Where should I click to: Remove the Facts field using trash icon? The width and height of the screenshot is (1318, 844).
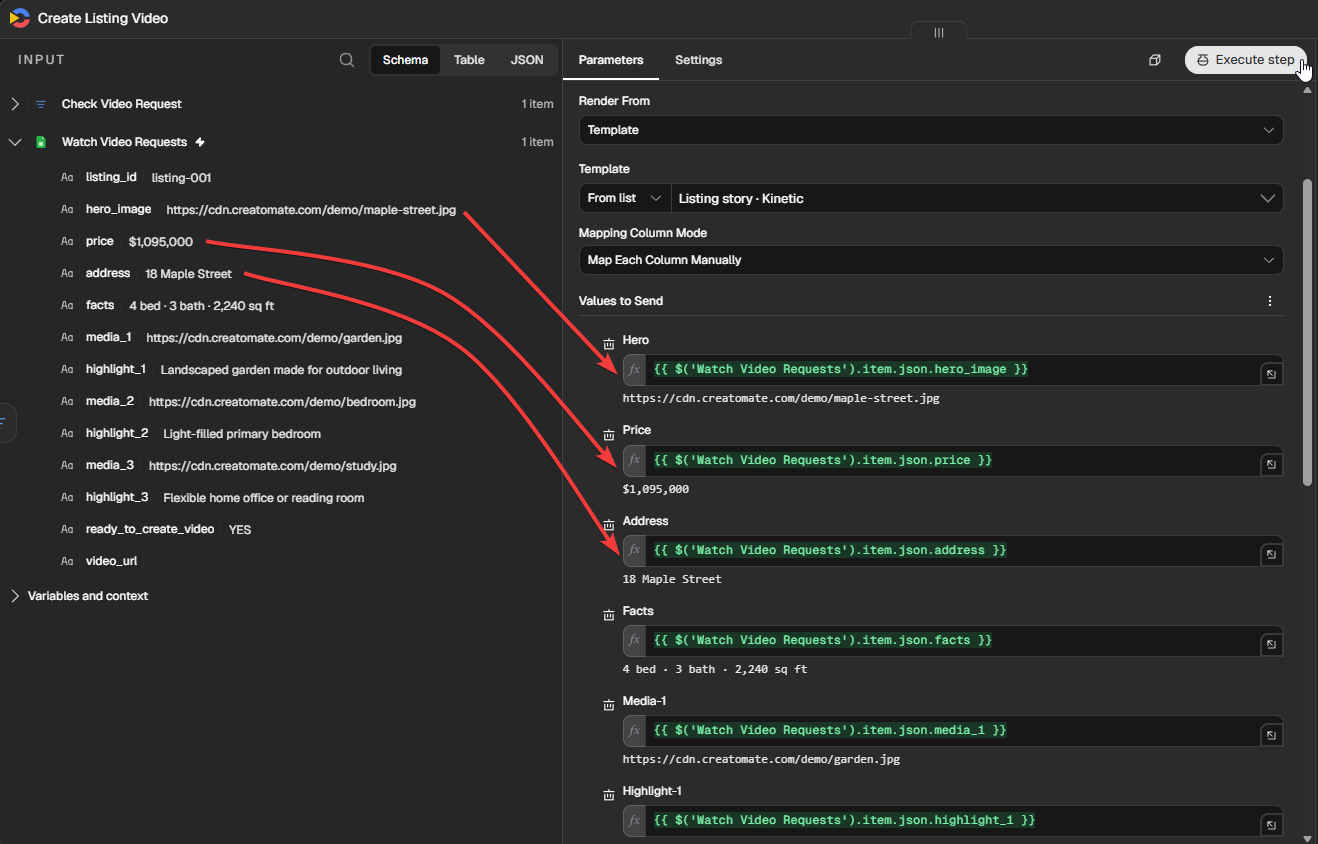click(x=609, y=615)
